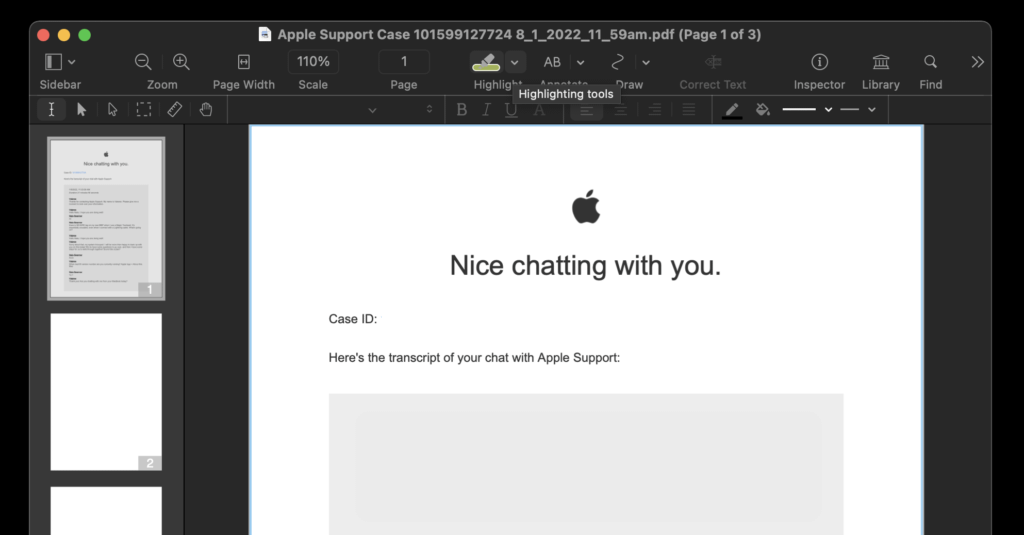Screen dimensions: 1024x535
Task: Open the Sidebar options chevron
Action: pyautogui.click(x=72, y=62)
